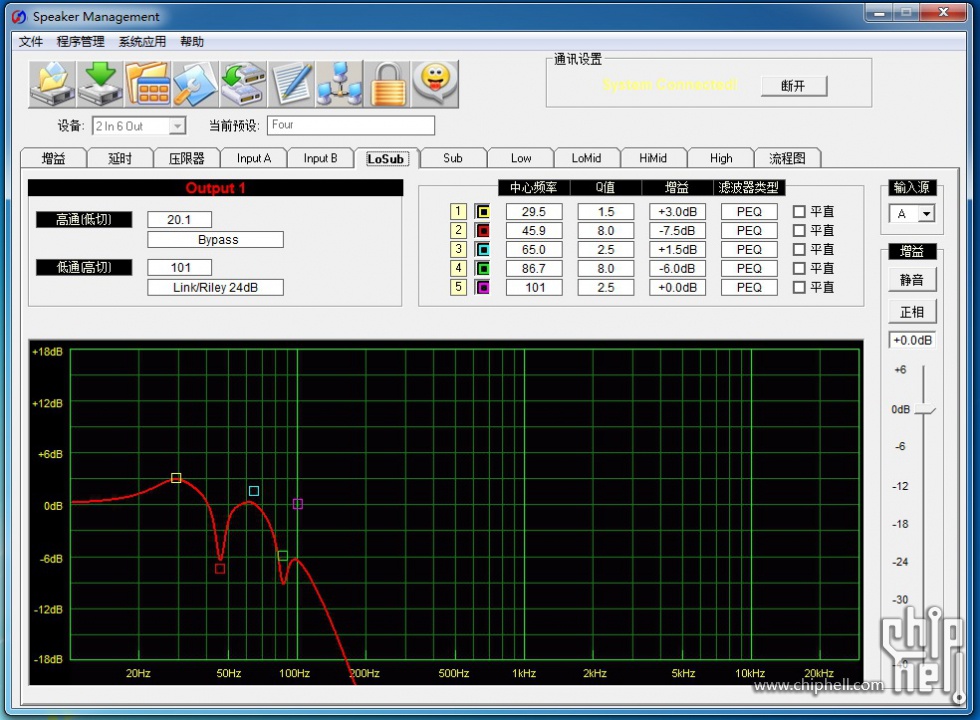
Task: Click the current preset field showing Four
Action: pyautogui.click(x=351, y=126)
